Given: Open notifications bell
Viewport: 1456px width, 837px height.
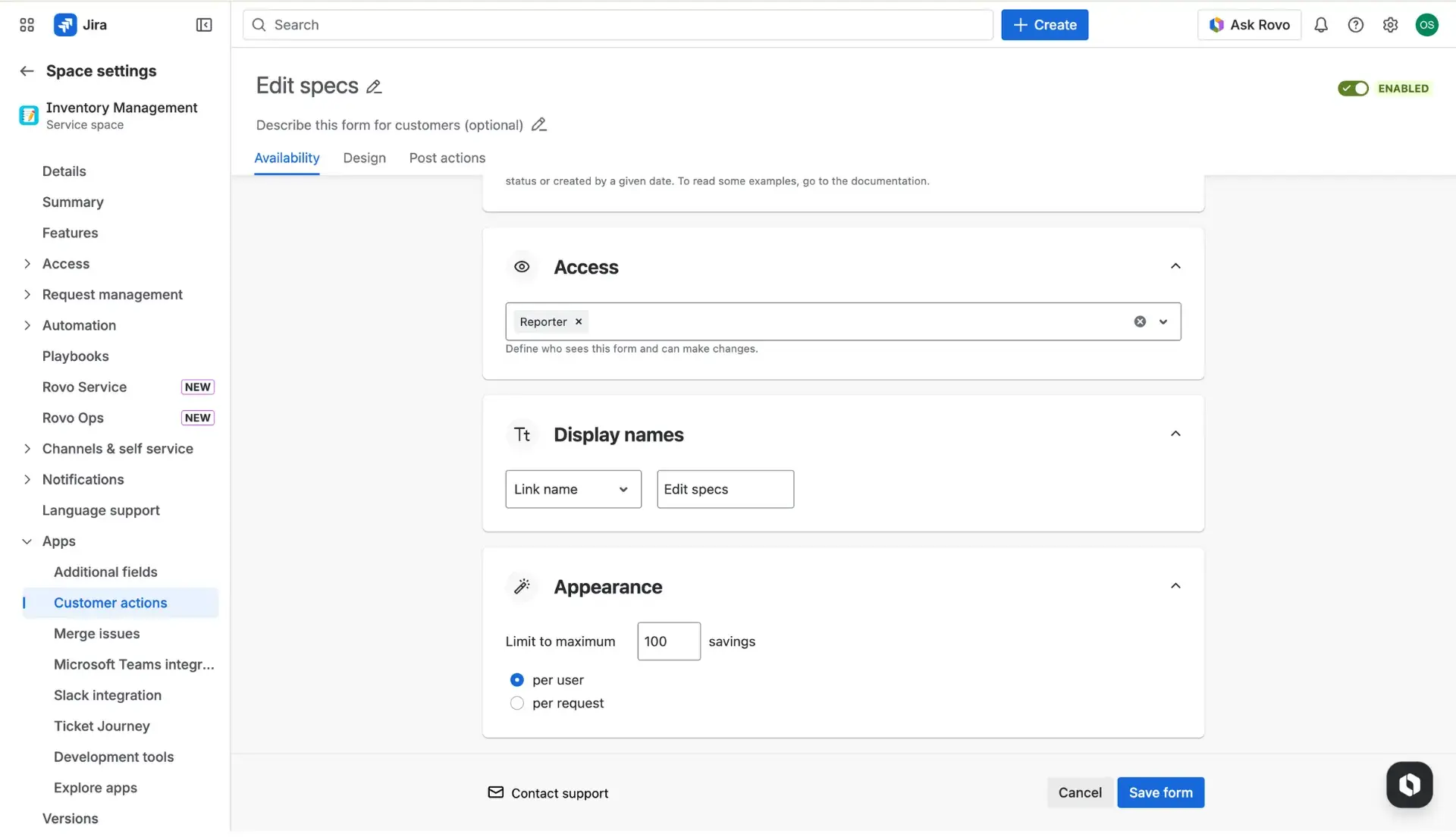Looking at the screenshot, I should pyautogui.click(x=1320, y=24).
